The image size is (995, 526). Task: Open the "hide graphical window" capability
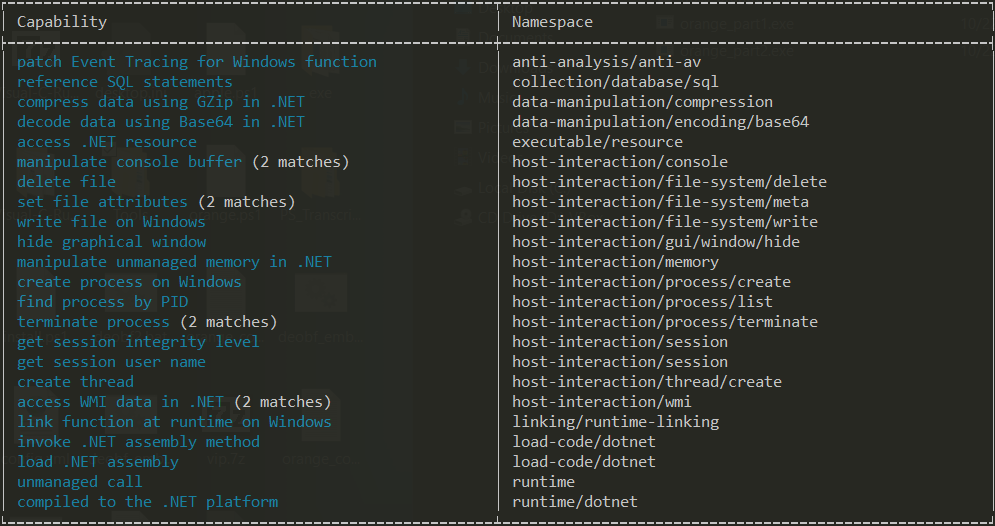click(111, 242)
